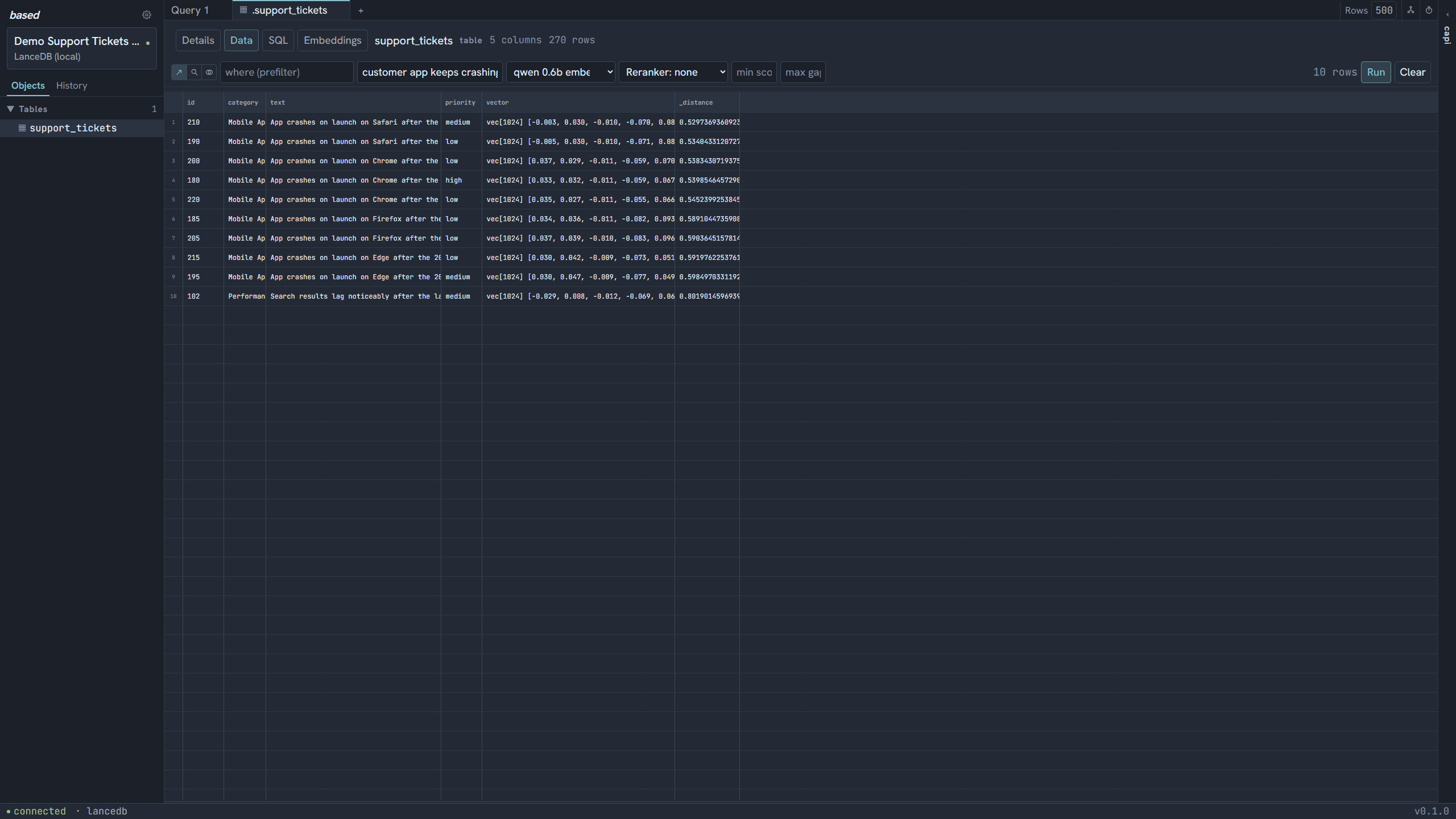The image size is (1456, 819).
Task: Open the stopwatch timing icon
Action: pyautogui.click(x=1429, y=10)
